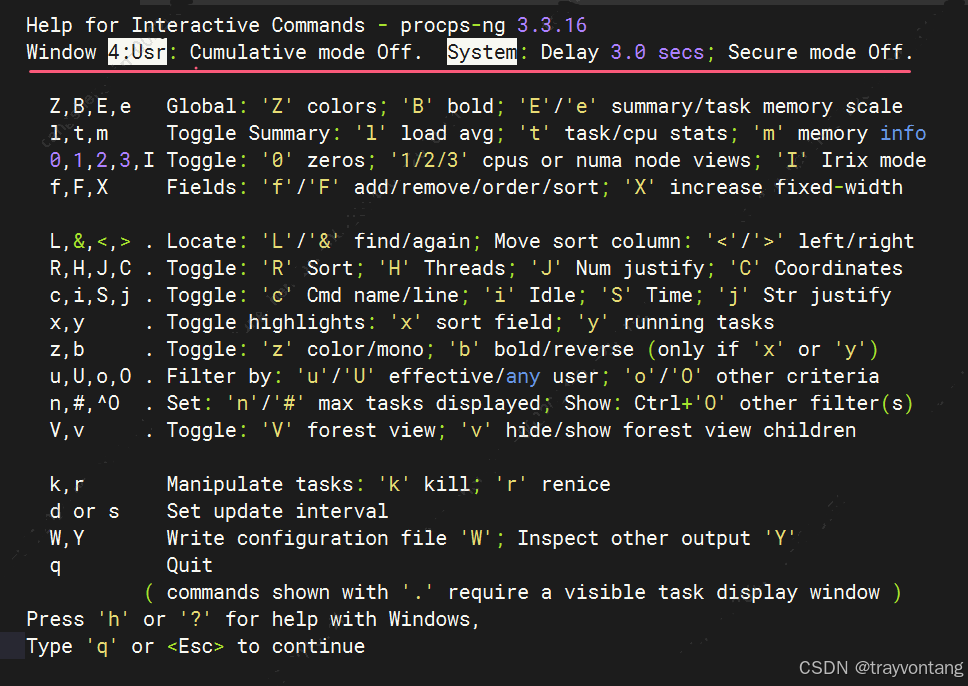Screen dimensions: 968x686
Task: Click the version number 3.3.16
Action: (x=551, y=25)
